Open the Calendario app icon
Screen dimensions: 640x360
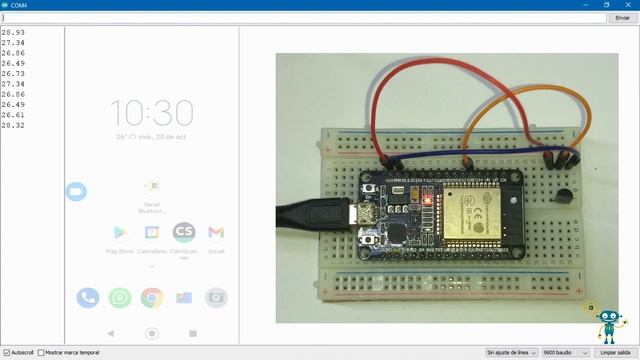[x=152, y=232]
